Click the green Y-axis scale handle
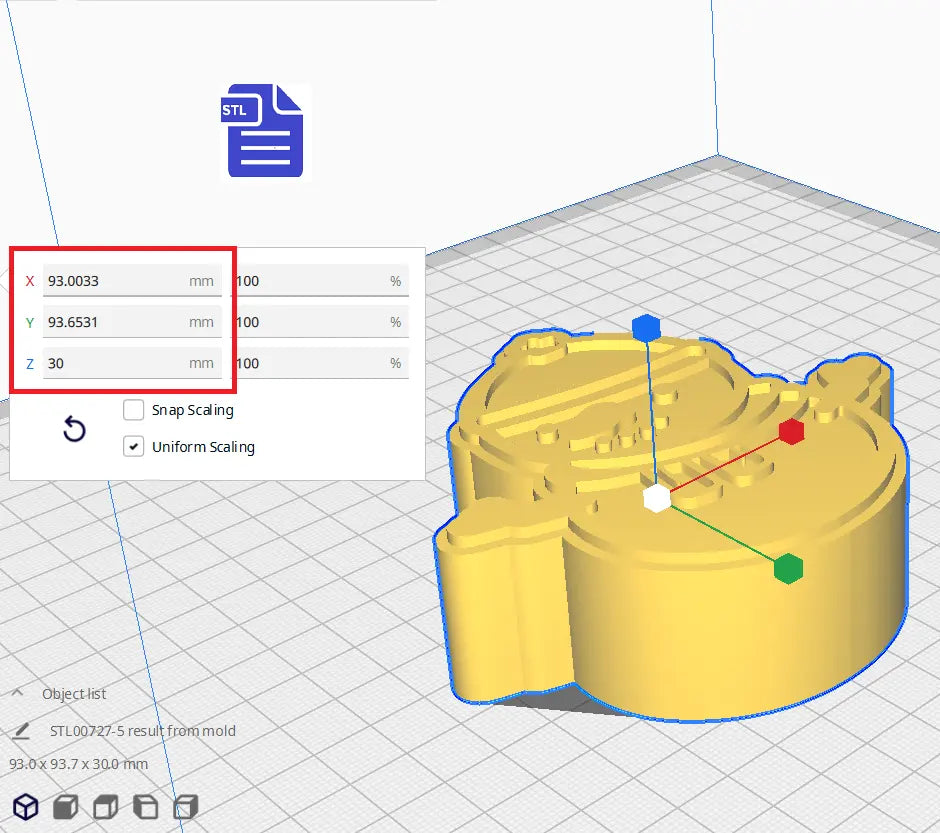940x833 pixels. pos(788,568)
